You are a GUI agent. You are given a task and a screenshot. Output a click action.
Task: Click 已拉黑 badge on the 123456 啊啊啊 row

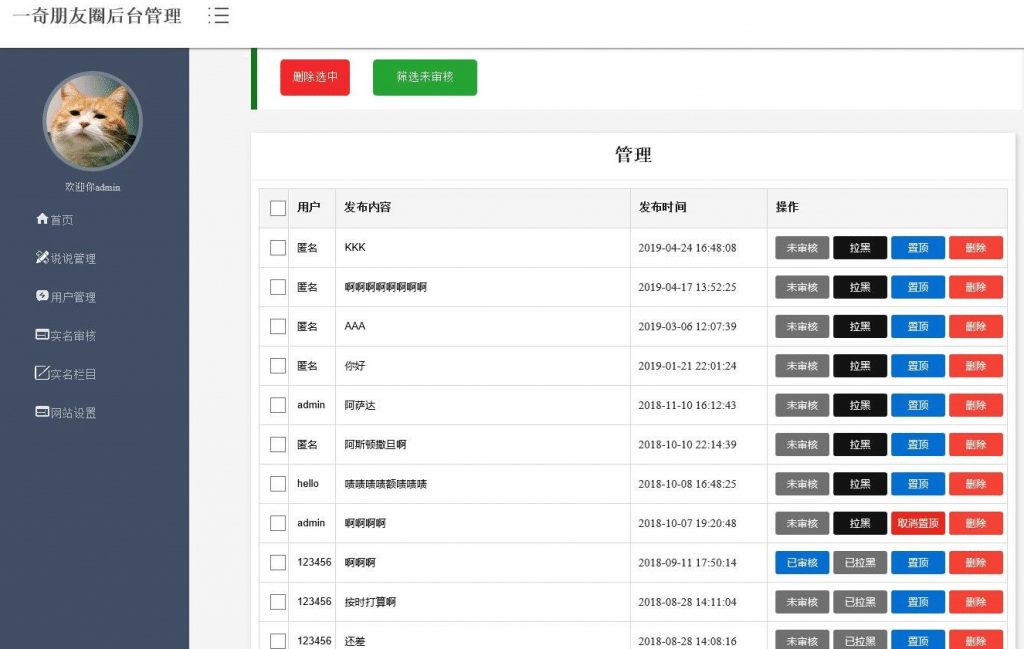click(860, 562)
